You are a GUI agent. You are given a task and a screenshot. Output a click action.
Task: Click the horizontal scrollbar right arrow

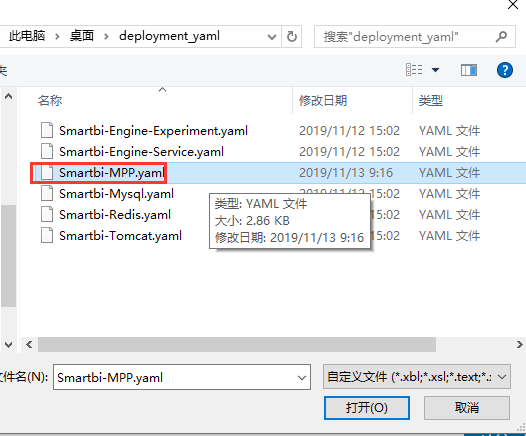519,344
